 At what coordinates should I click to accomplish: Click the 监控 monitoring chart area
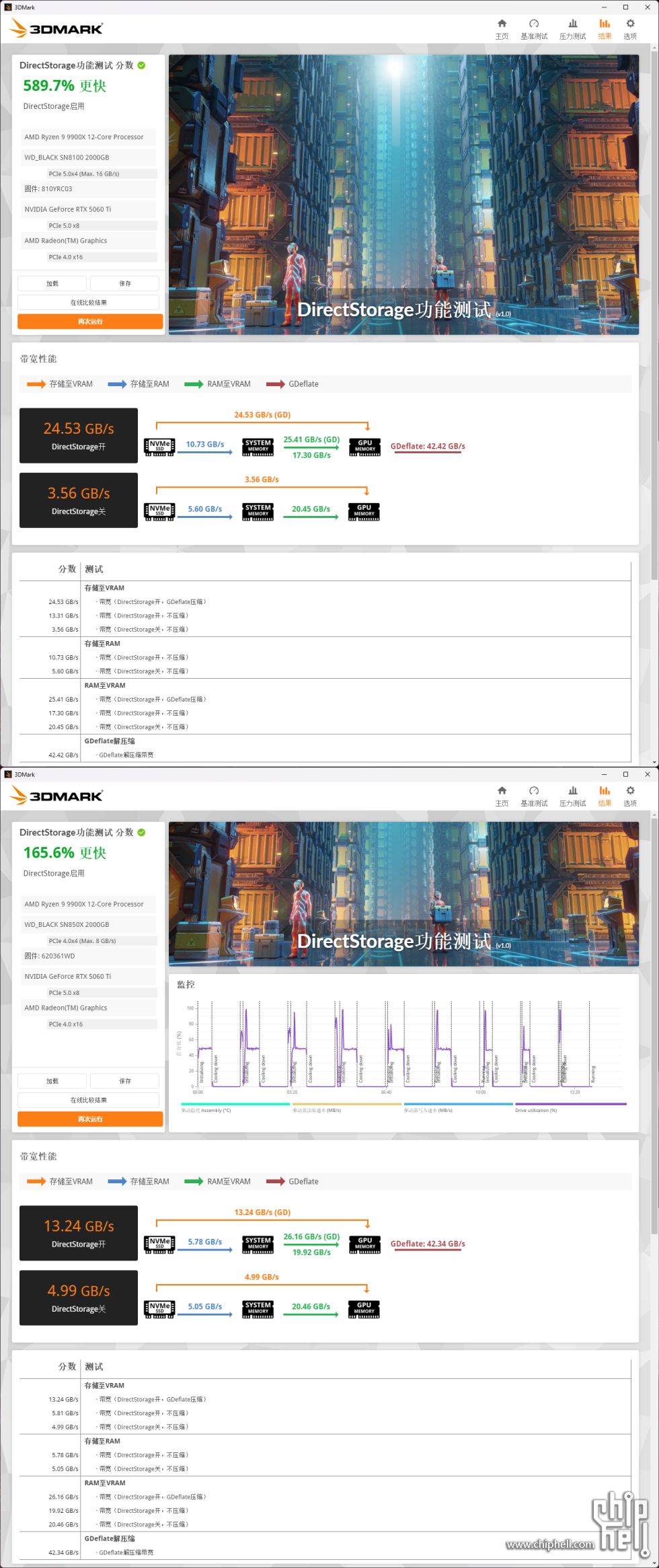pyautogui.click(x=403, y=1053)
